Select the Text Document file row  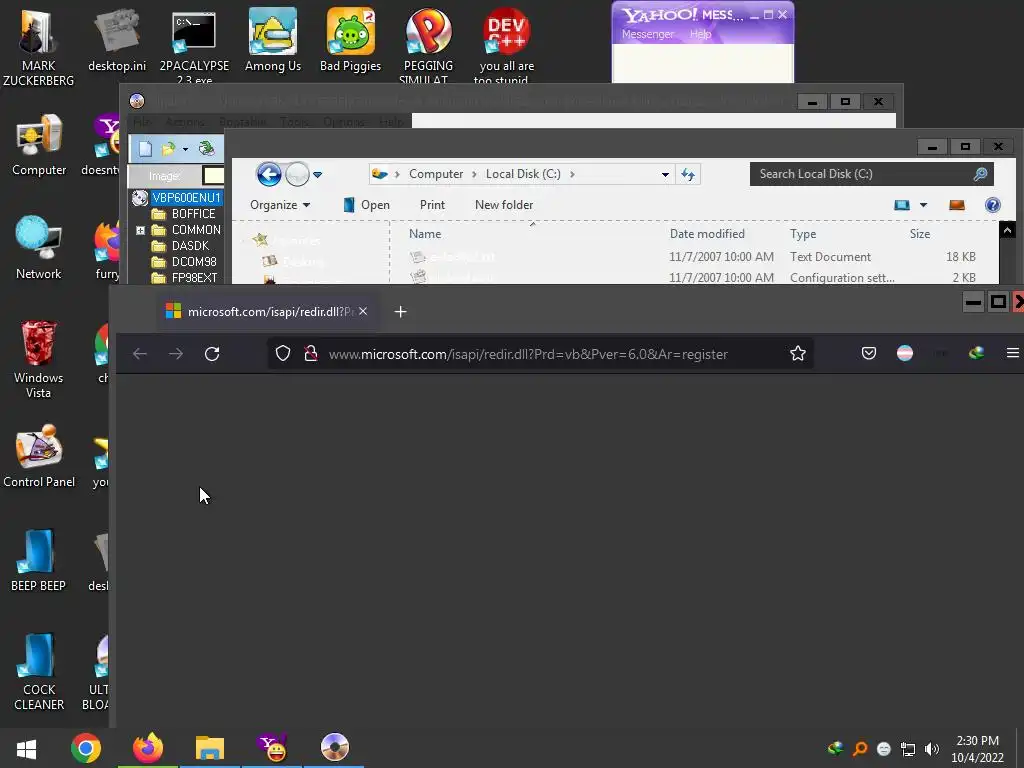pos(692,257)
